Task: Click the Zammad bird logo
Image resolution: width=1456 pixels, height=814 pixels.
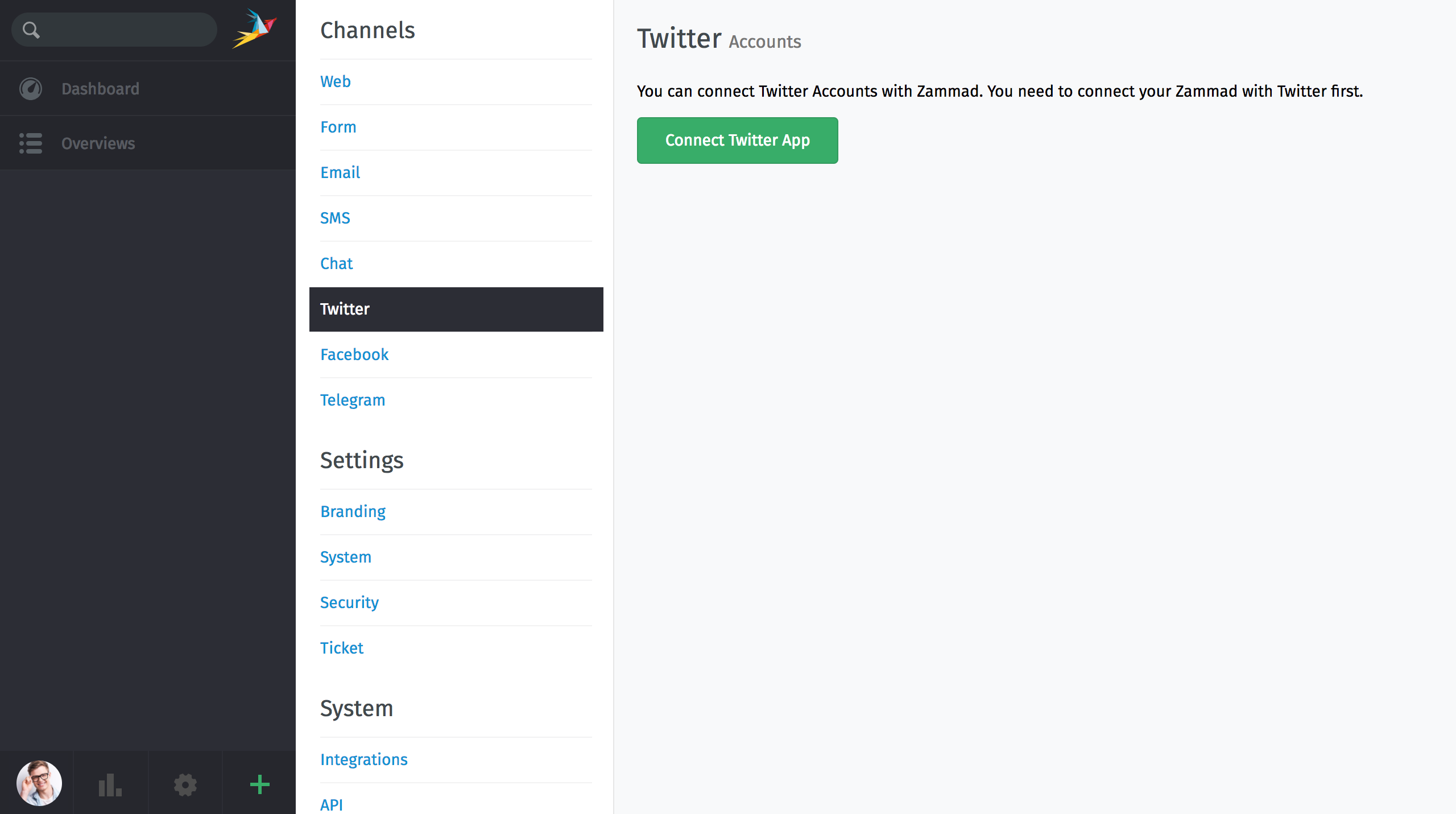Action: 255,28
